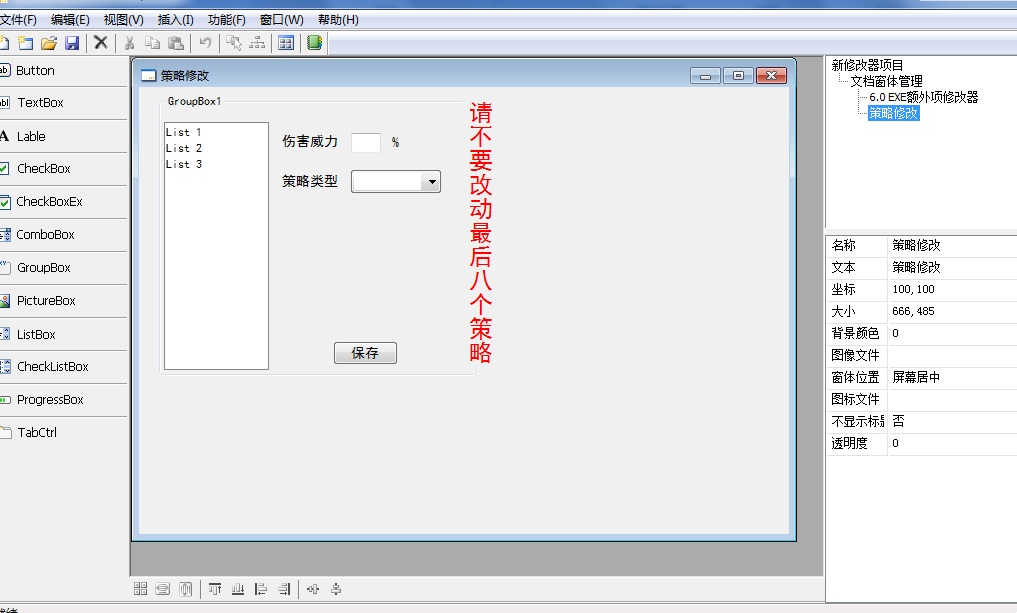Select the TextBox control from toolbox
This screenshot has width=1017, height=613.
coord(64,102)
